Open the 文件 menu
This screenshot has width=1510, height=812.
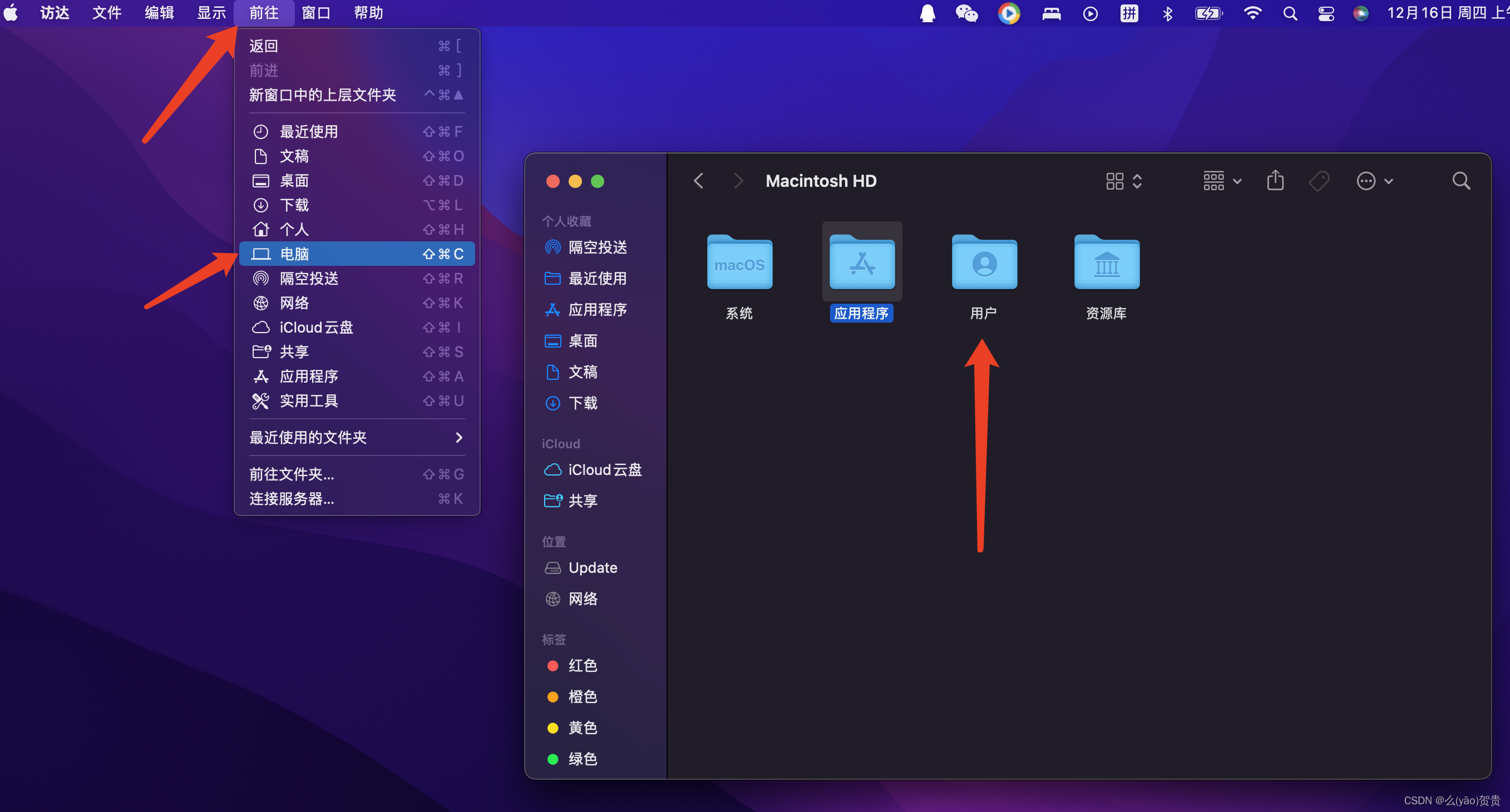click(x=107, y=13)
